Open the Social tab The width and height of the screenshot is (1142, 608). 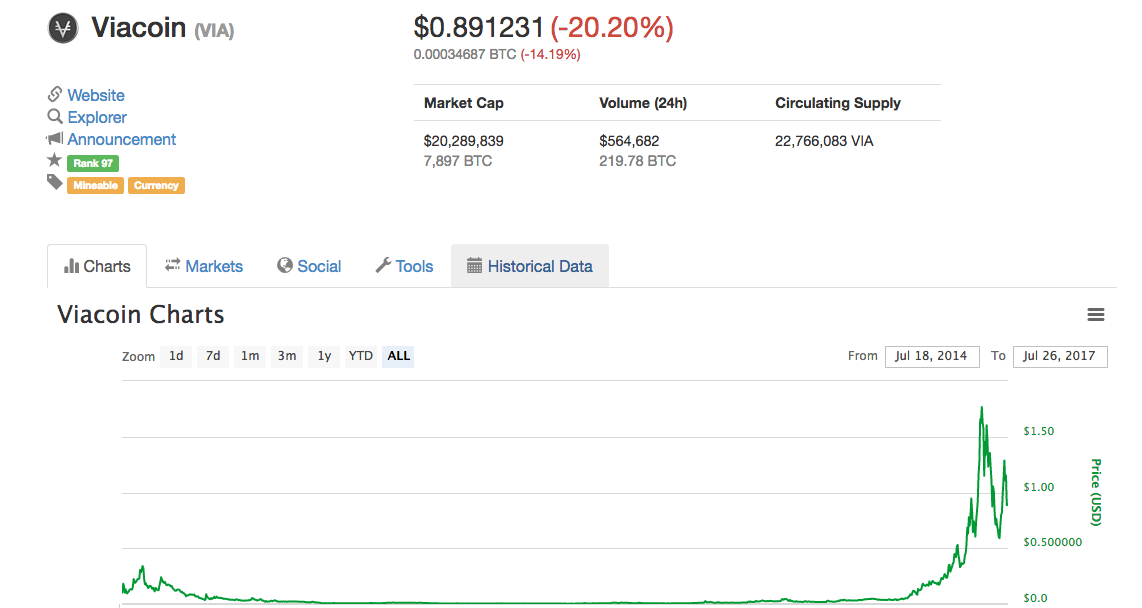(x=309, y=267)
